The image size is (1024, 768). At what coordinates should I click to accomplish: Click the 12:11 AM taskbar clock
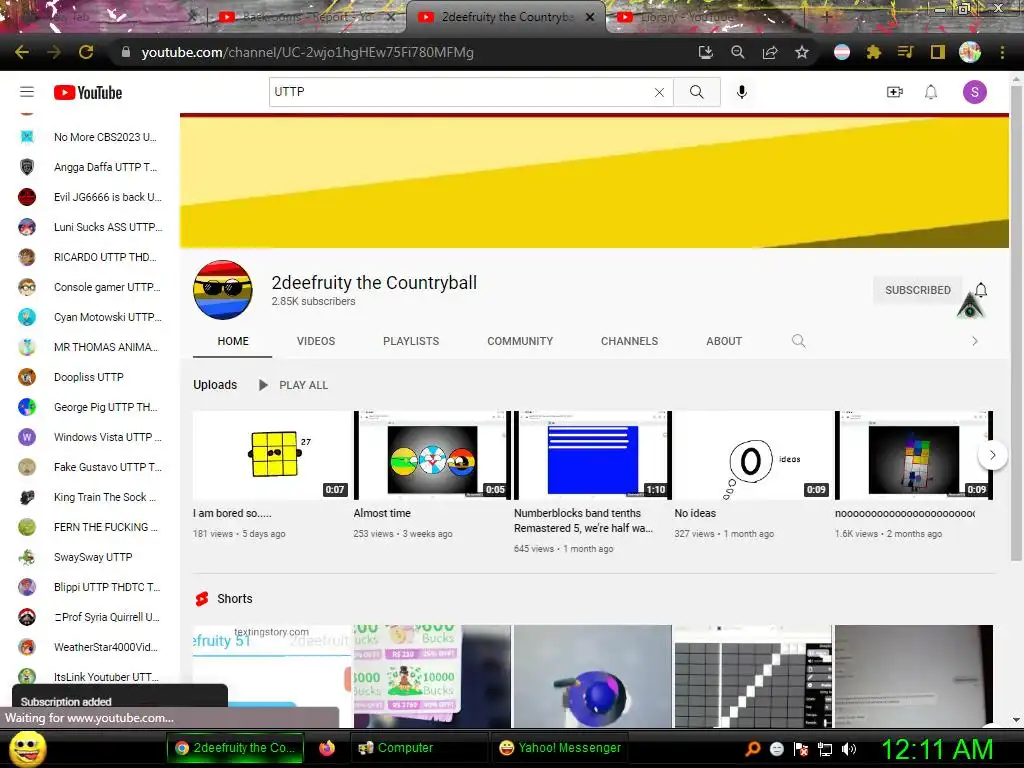click(938, 749)
